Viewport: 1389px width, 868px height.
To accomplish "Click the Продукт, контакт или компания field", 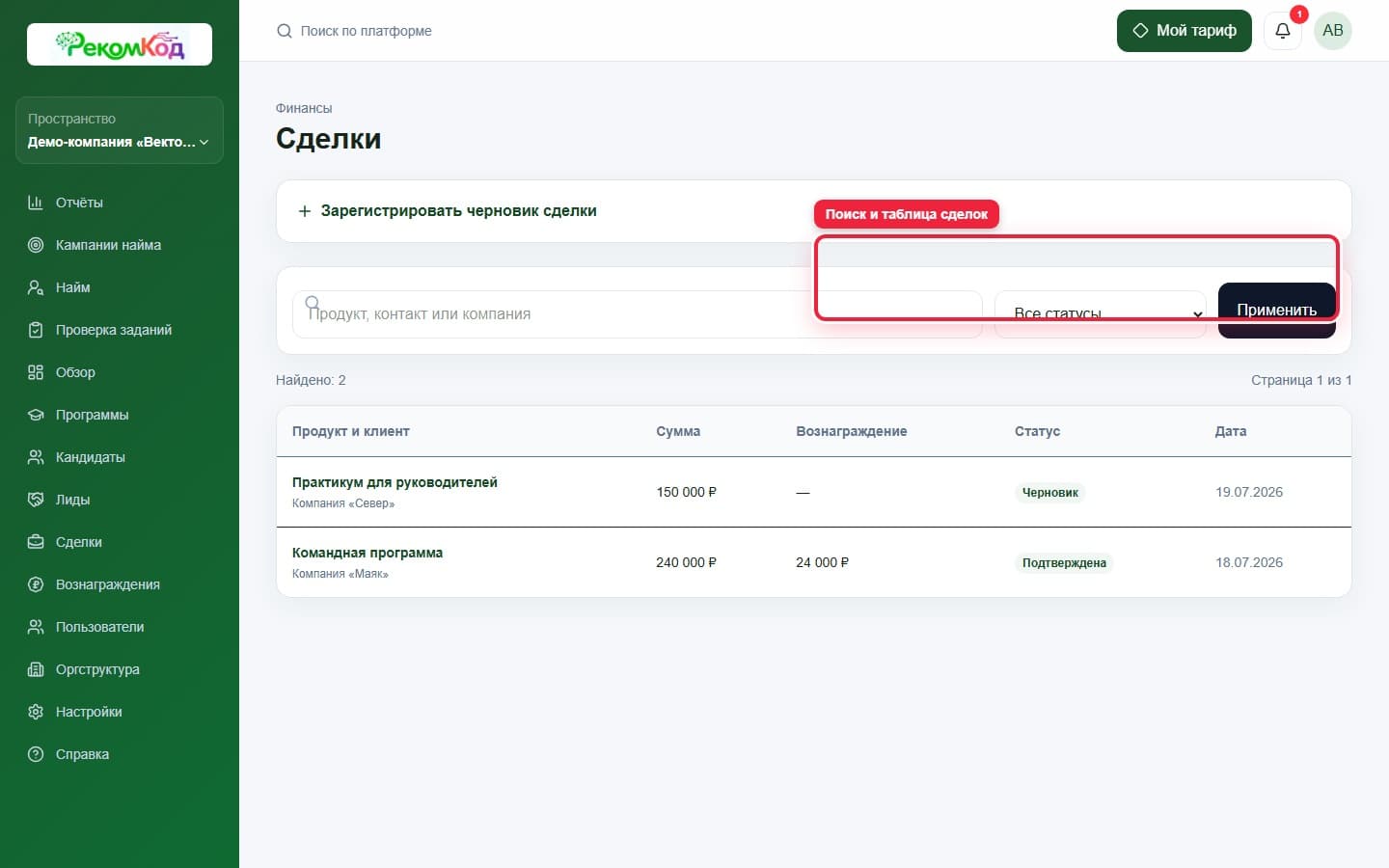I will 637,314.
